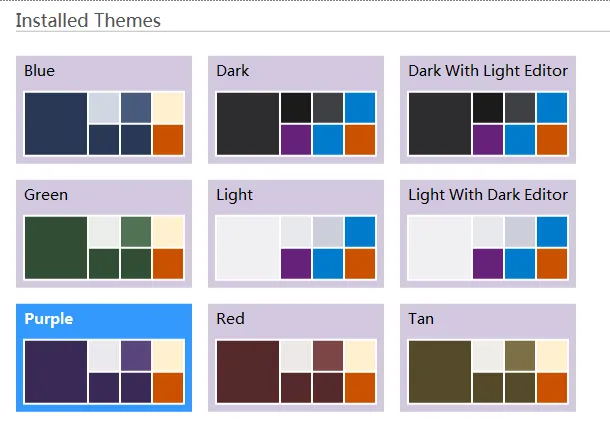Select the Red theme title
610x442 pixels.
[231, 319]
